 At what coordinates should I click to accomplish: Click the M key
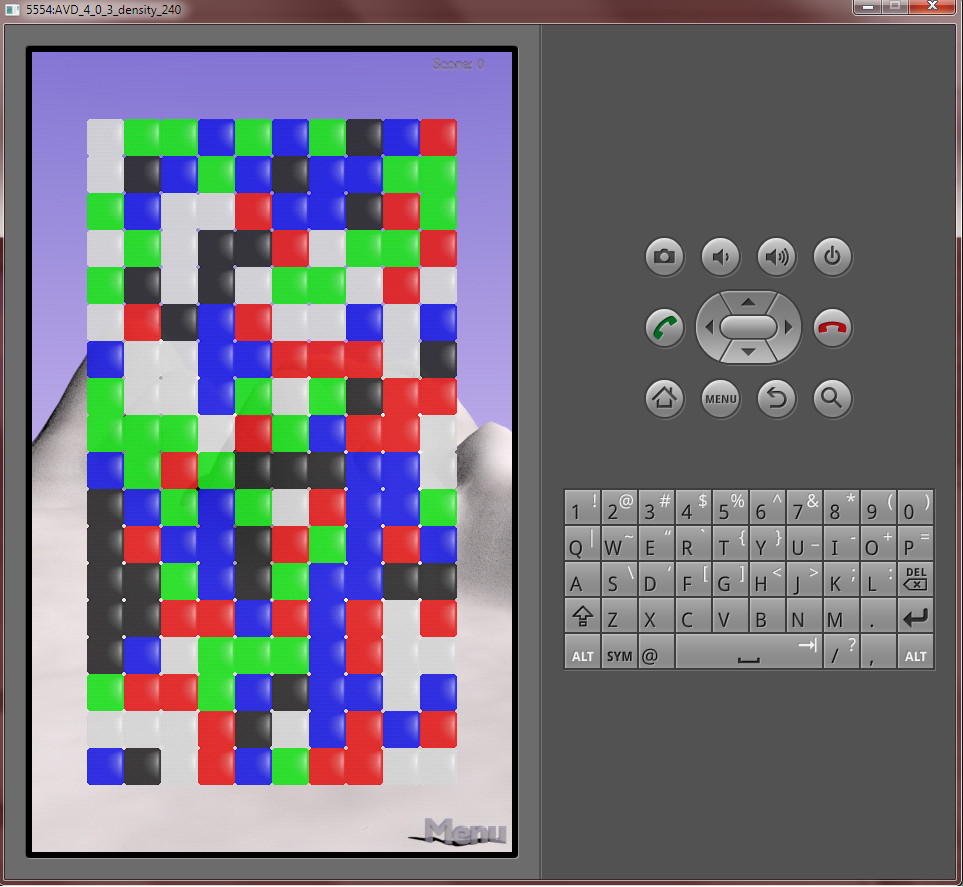click(841, 615)
